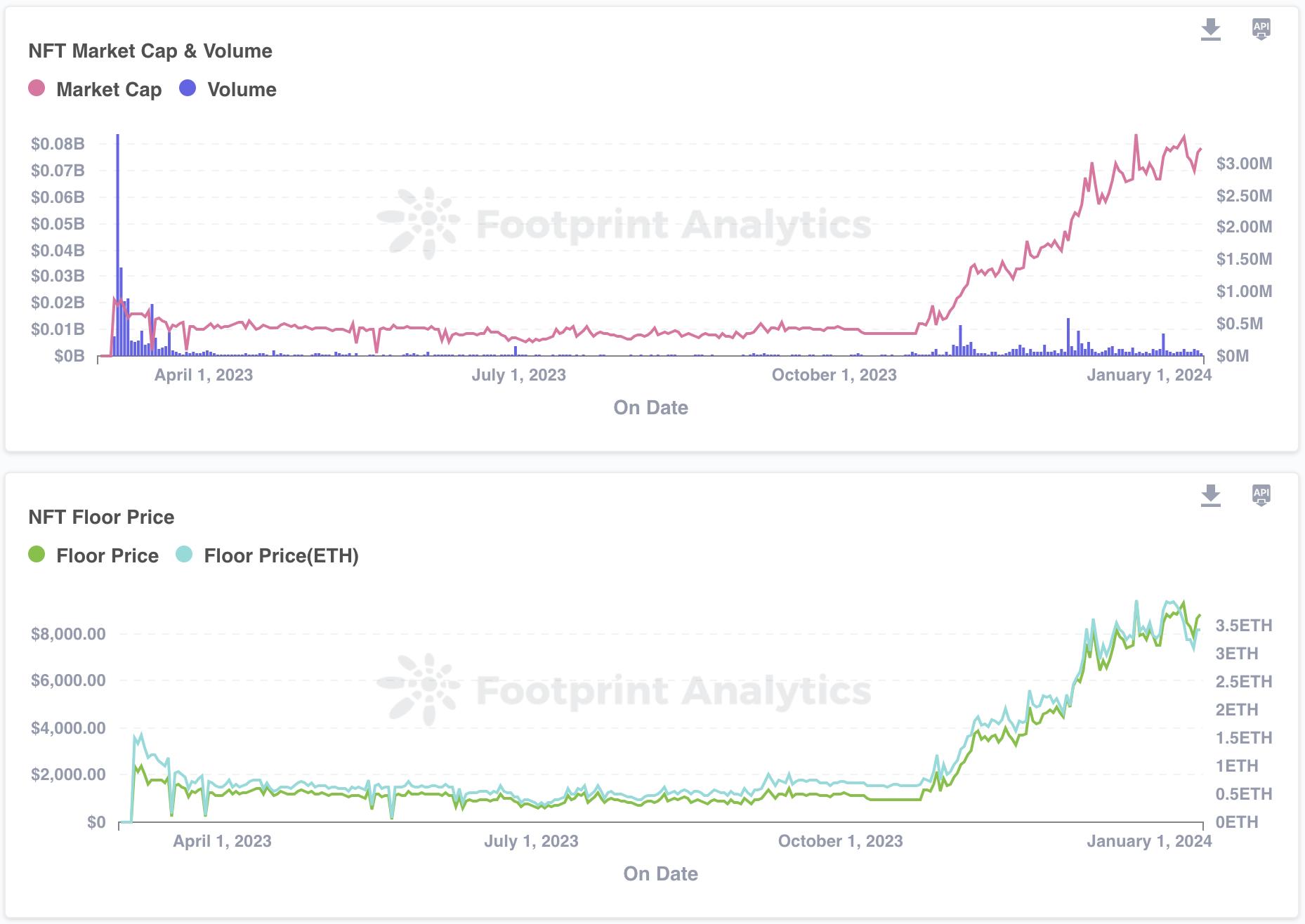Toggle the Market Cap series in legend
This screenshot has width=1305, height=924.
(x=96, y=89)
